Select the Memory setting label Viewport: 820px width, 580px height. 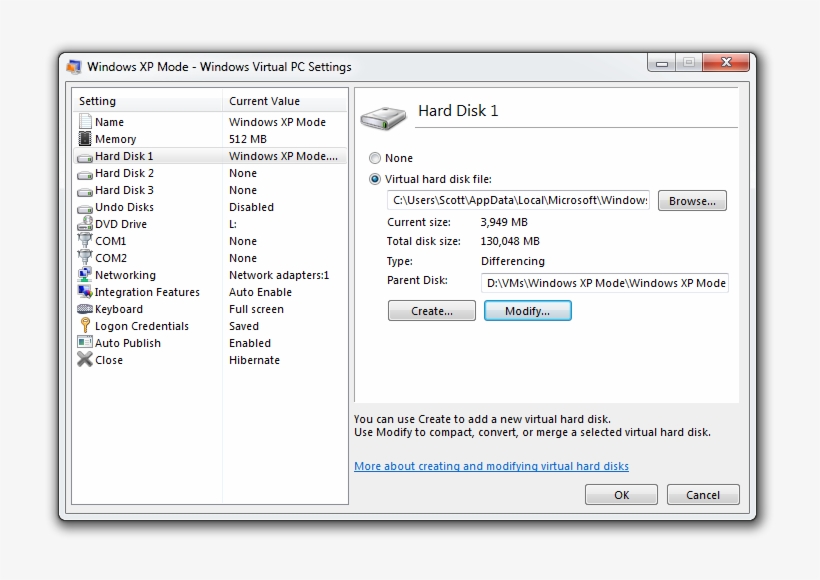click(x=116, y=139)
